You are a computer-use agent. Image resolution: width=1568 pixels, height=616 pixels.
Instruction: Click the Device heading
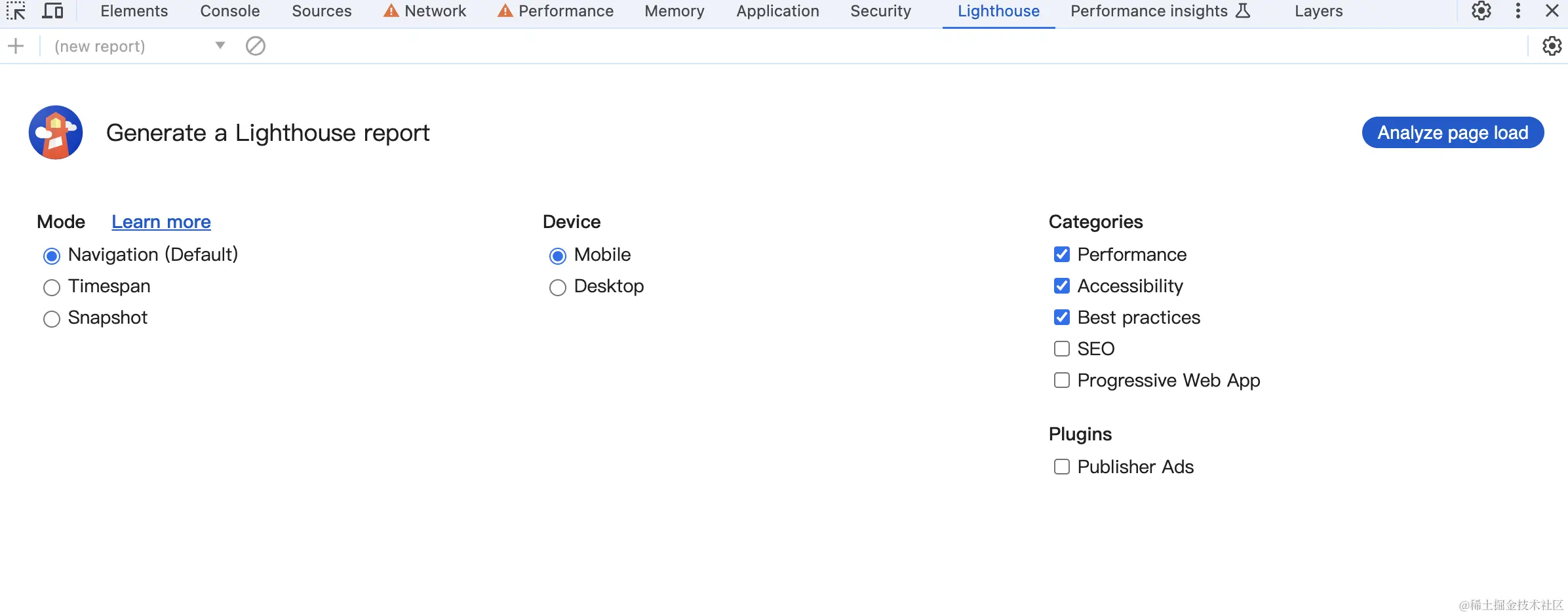click(x=572, y=221)
